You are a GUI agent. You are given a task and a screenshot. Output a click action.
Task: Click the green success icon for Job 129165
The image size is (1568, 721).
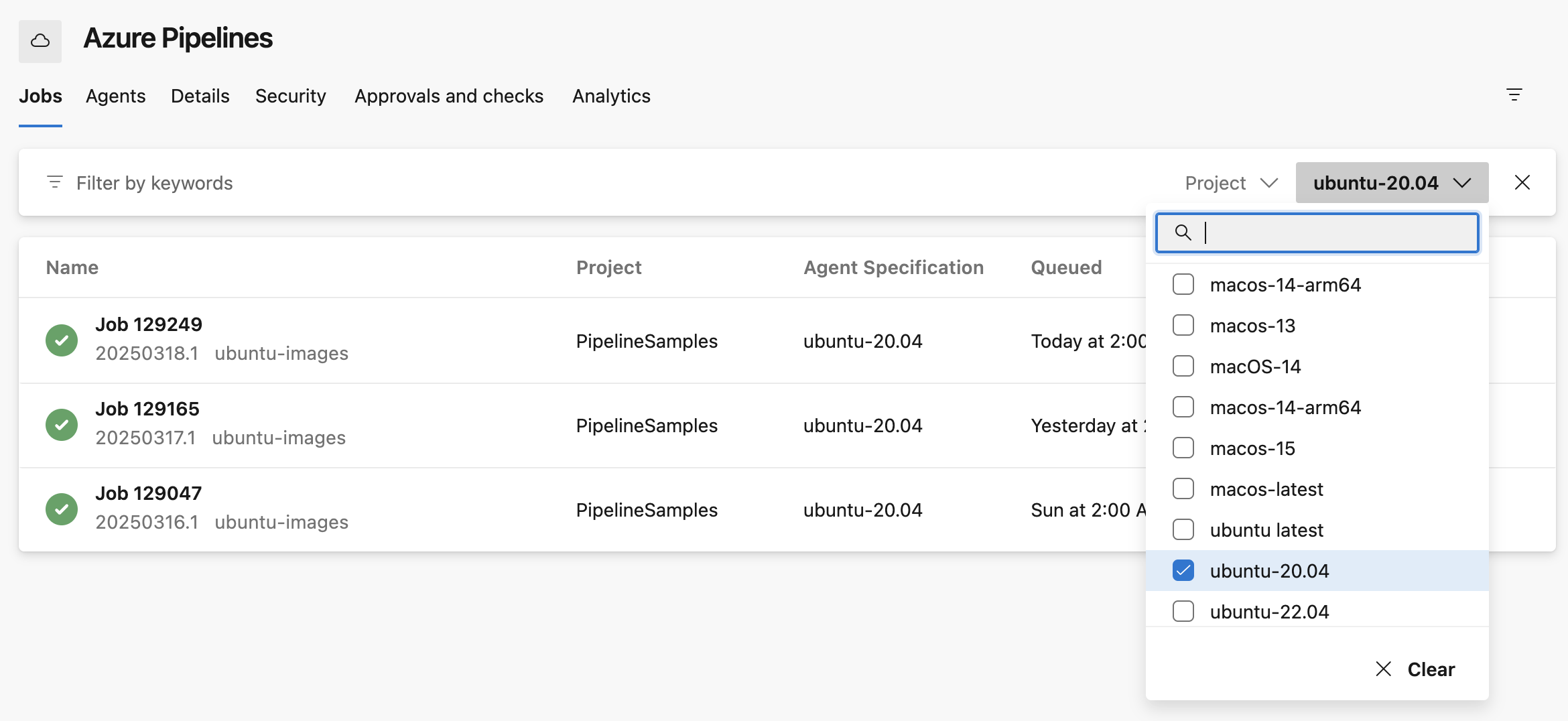62,425
